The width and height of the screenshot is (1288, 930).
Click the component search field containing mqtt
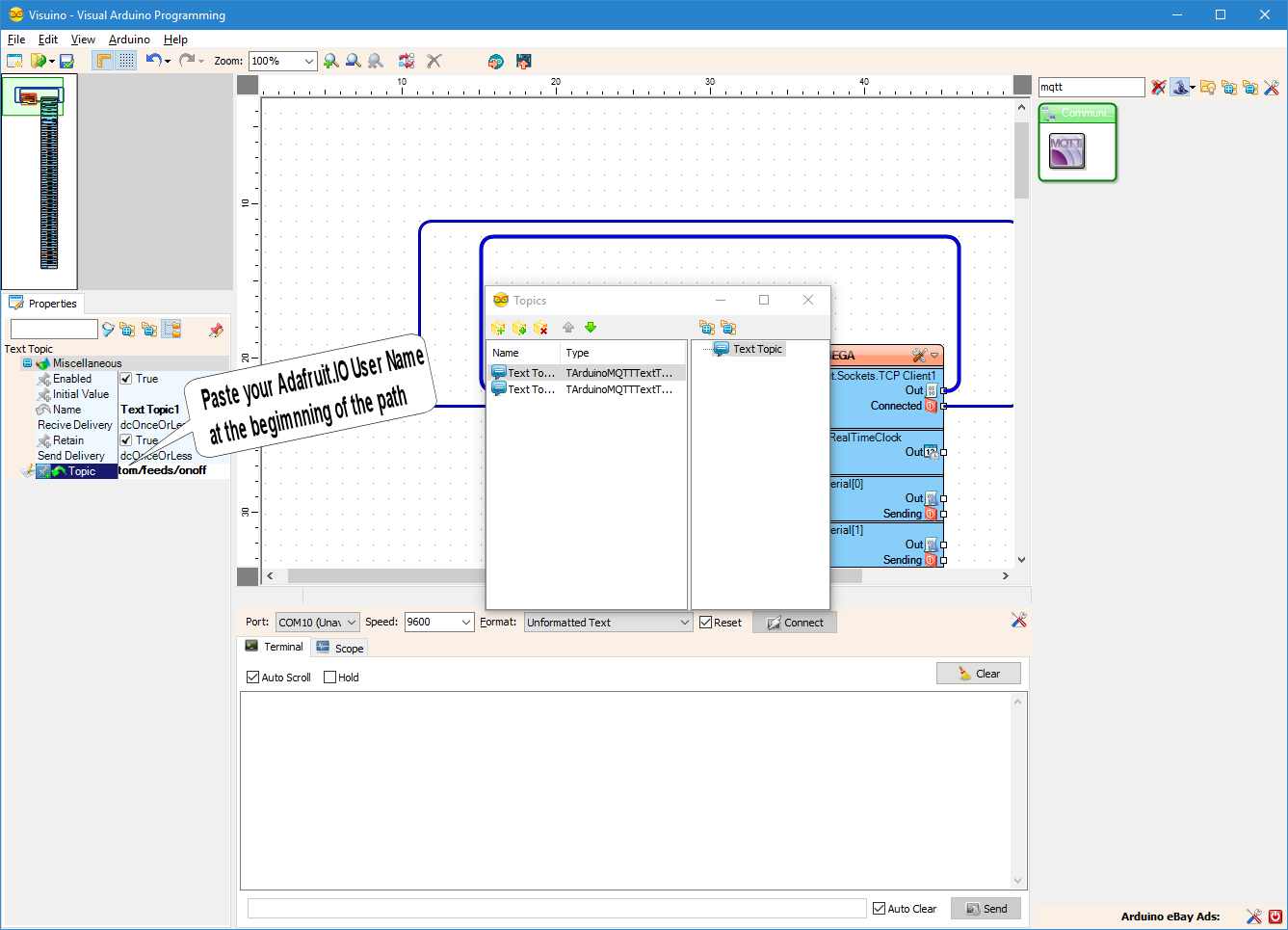[x=1091, y=87]
